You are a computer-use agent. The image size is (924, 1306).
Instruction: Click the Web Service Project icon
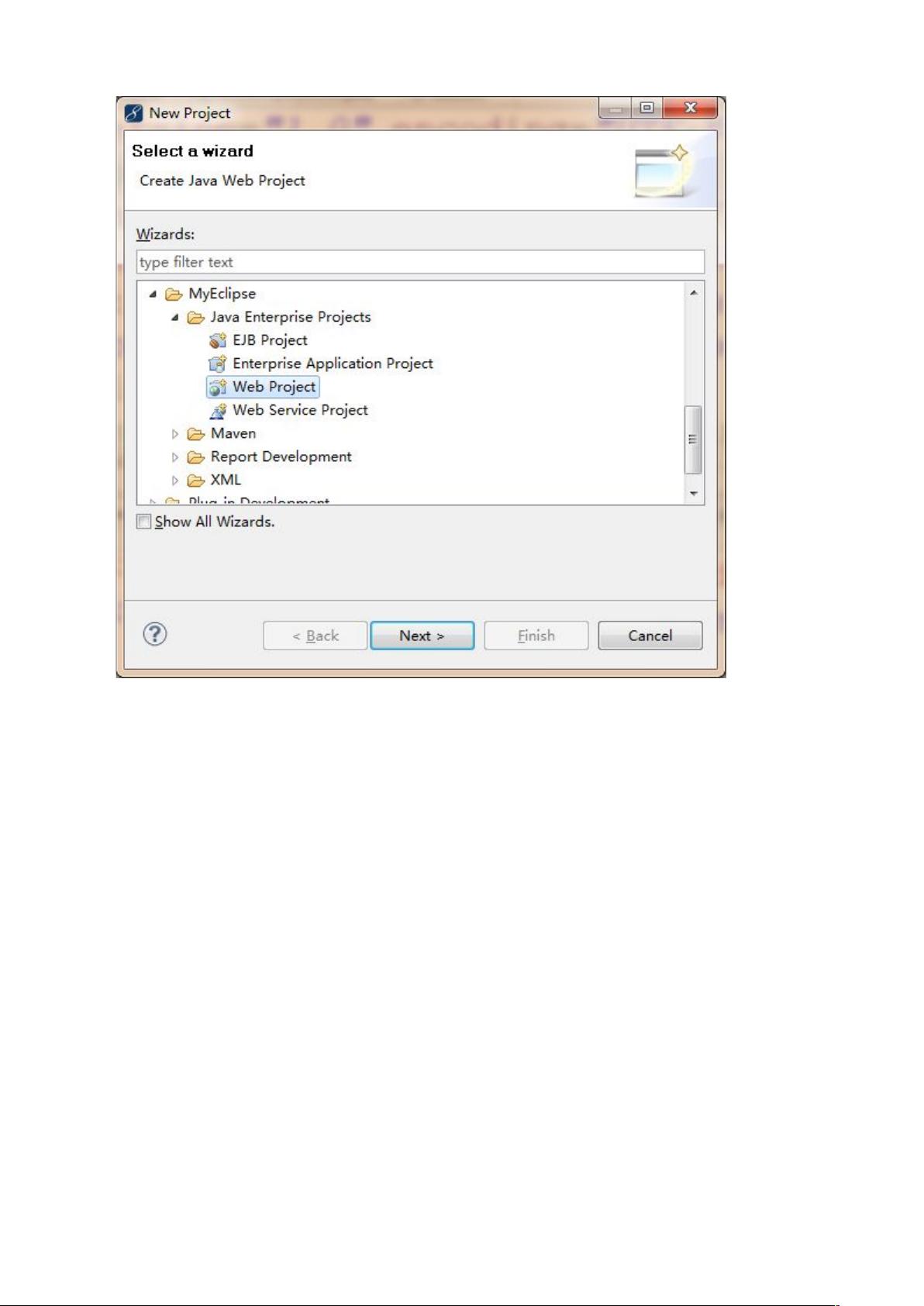coord(218,410)
